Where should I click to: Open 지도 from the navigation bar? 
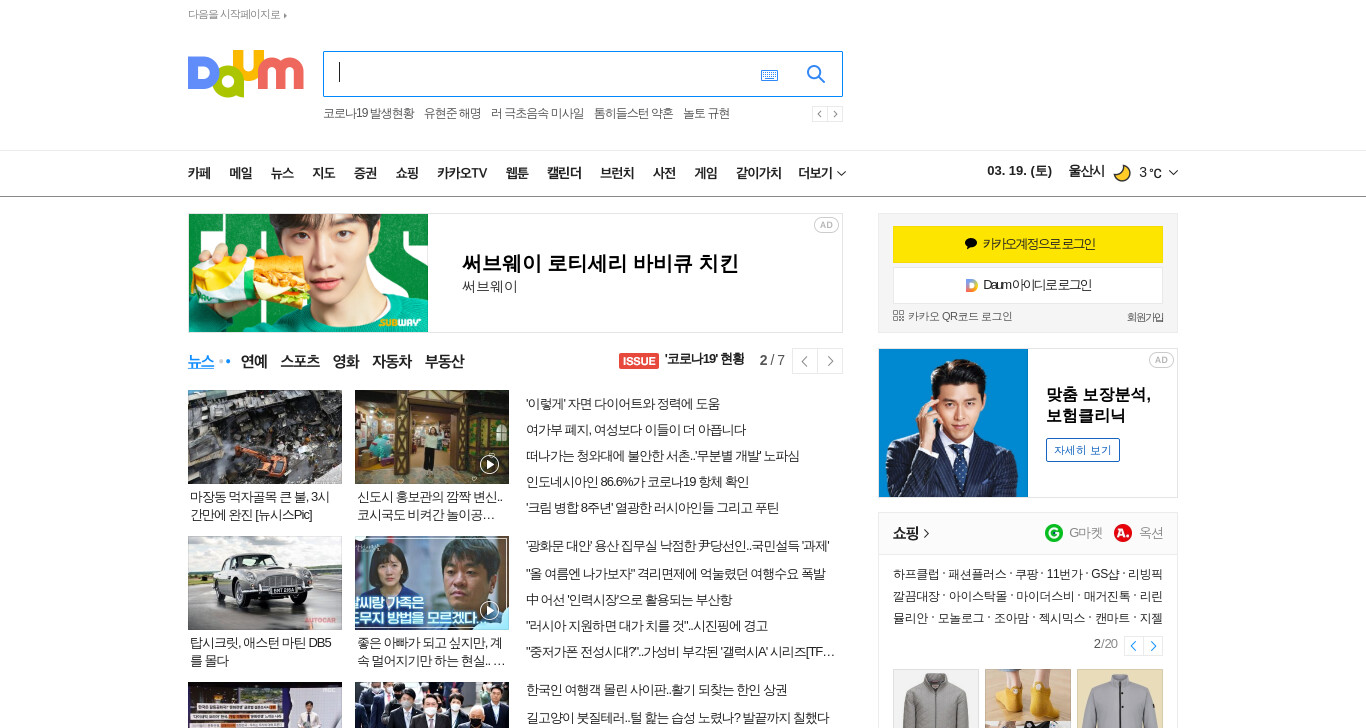(323, 173)
